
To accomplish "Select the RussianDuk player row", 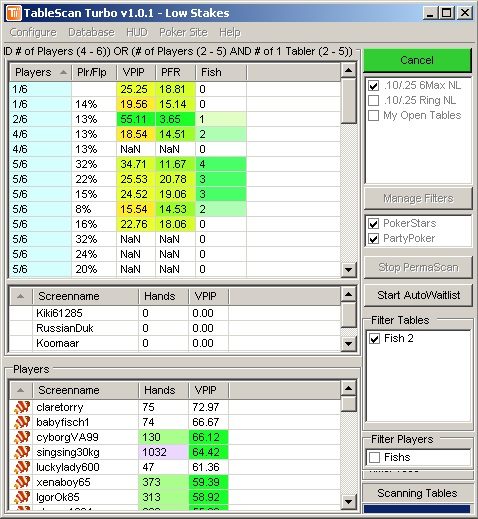I will tap(175, 328).
